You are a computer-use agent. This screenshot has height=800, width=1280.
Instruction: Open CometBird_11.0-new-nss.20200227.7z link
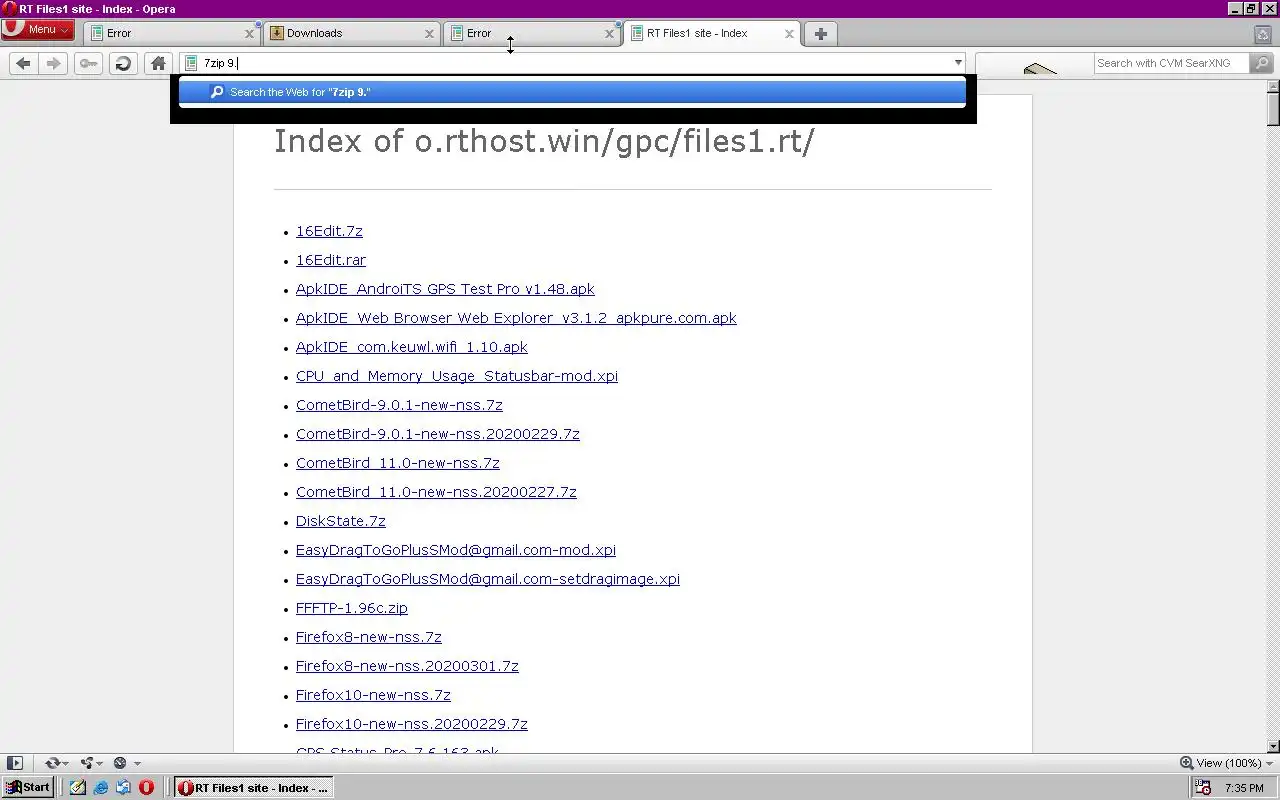tap(436, 492)
